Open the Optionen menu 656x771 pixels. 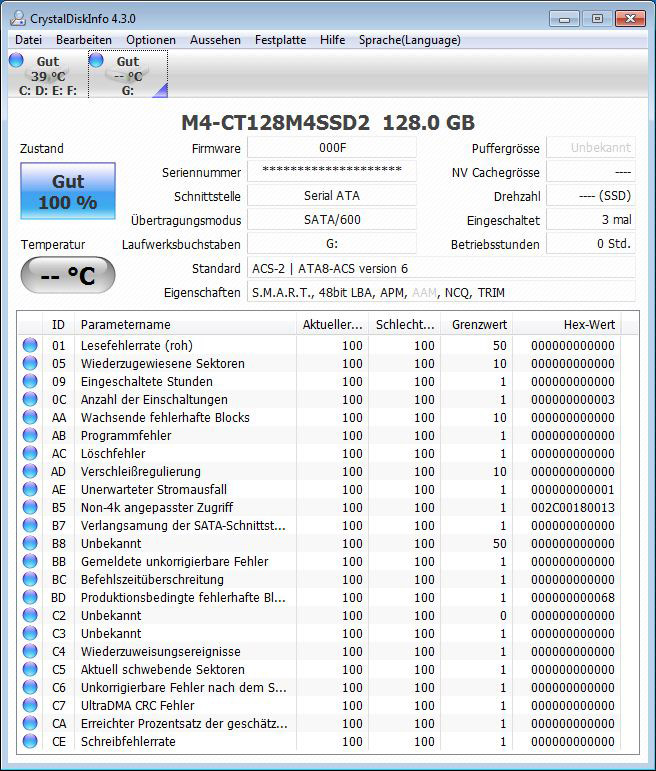(x=150, y=40)
